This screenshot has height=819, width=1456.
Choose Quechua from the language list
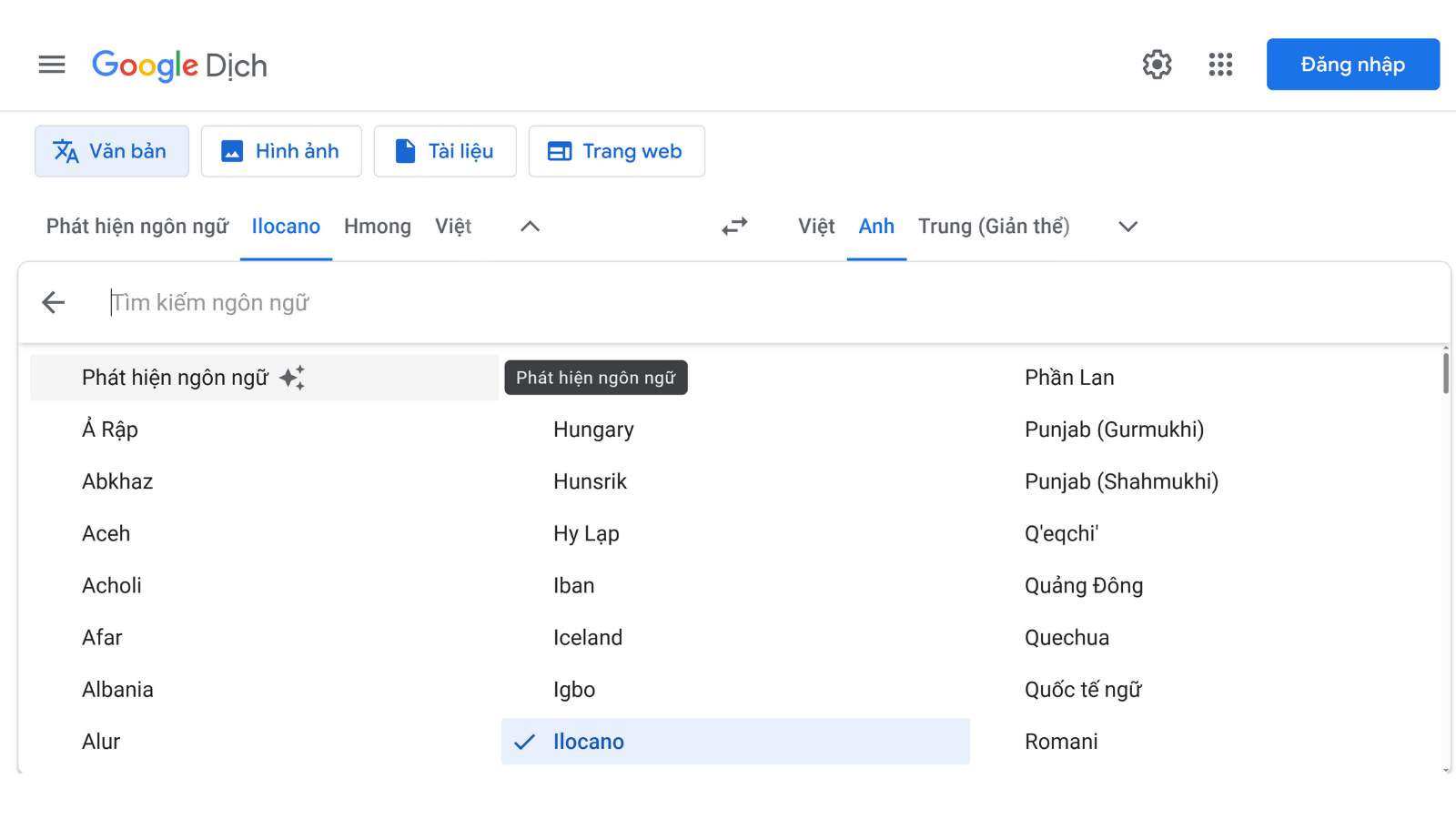(1067, 638)
